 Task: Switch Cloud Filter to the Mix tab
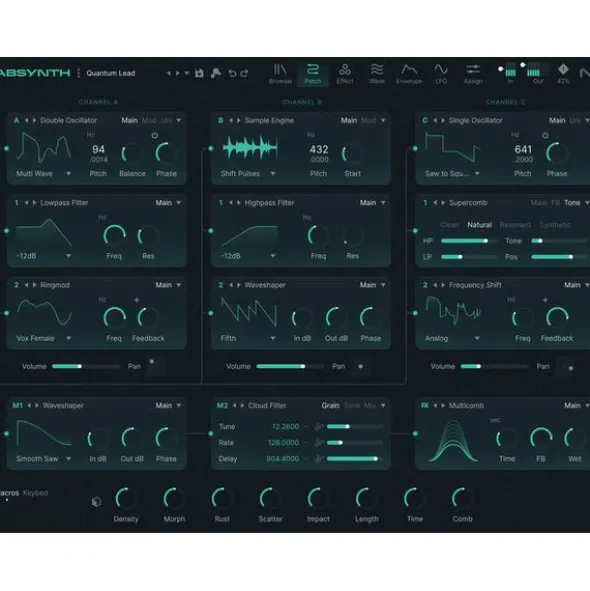370,406
